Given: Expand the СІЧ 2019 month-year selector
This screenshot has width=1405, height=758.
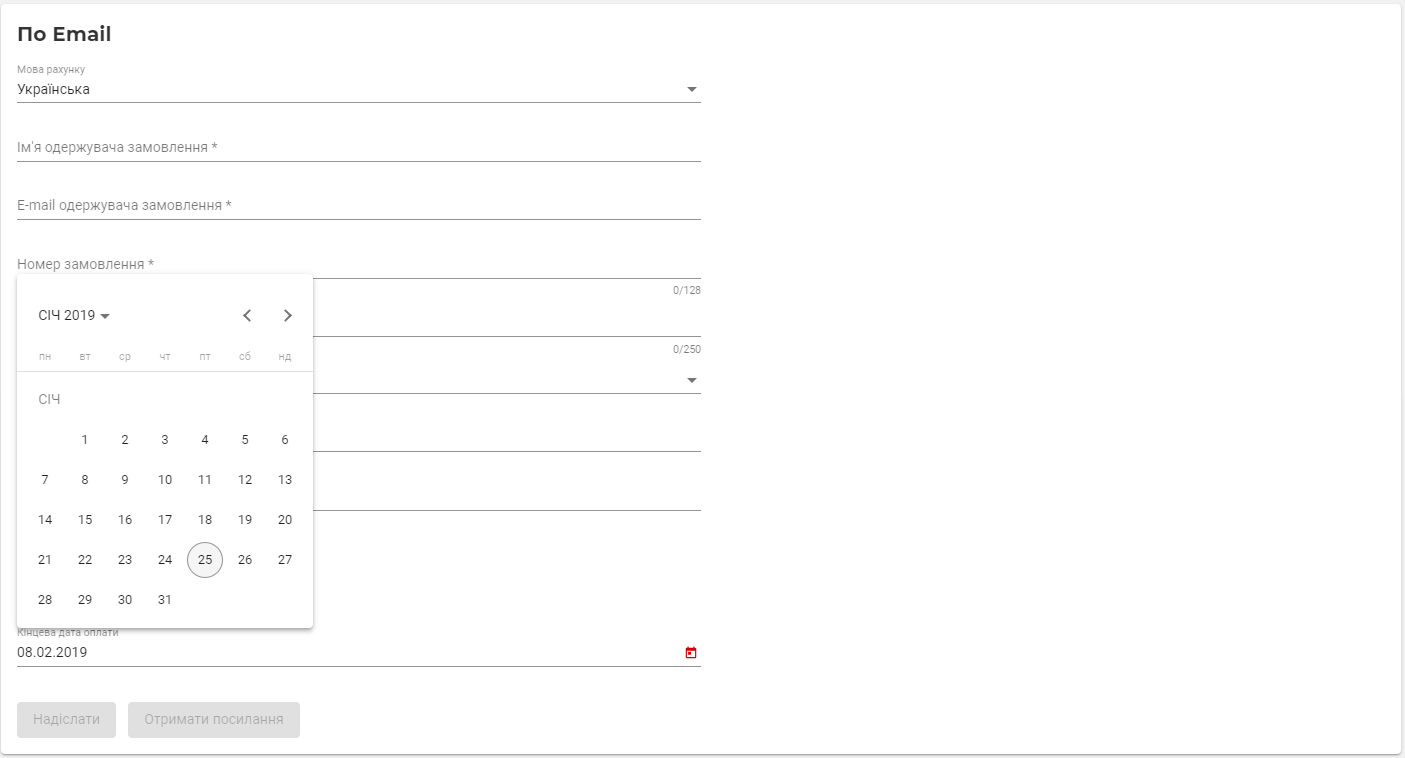Looking at the screenshot, I should point(75,316).
